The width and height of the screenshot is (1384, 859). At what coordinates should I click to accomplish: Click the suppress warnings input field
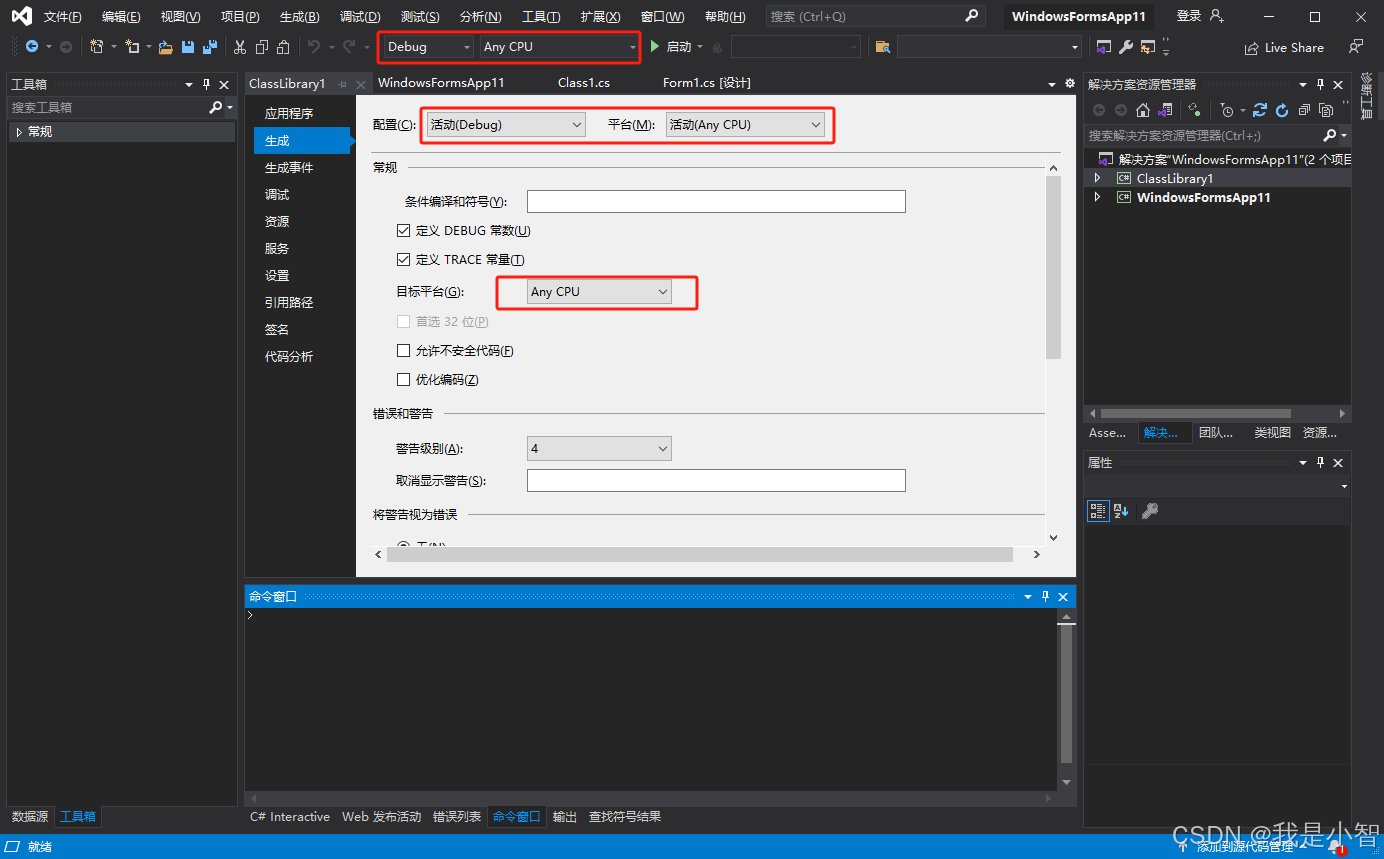[x=716, y=481]
